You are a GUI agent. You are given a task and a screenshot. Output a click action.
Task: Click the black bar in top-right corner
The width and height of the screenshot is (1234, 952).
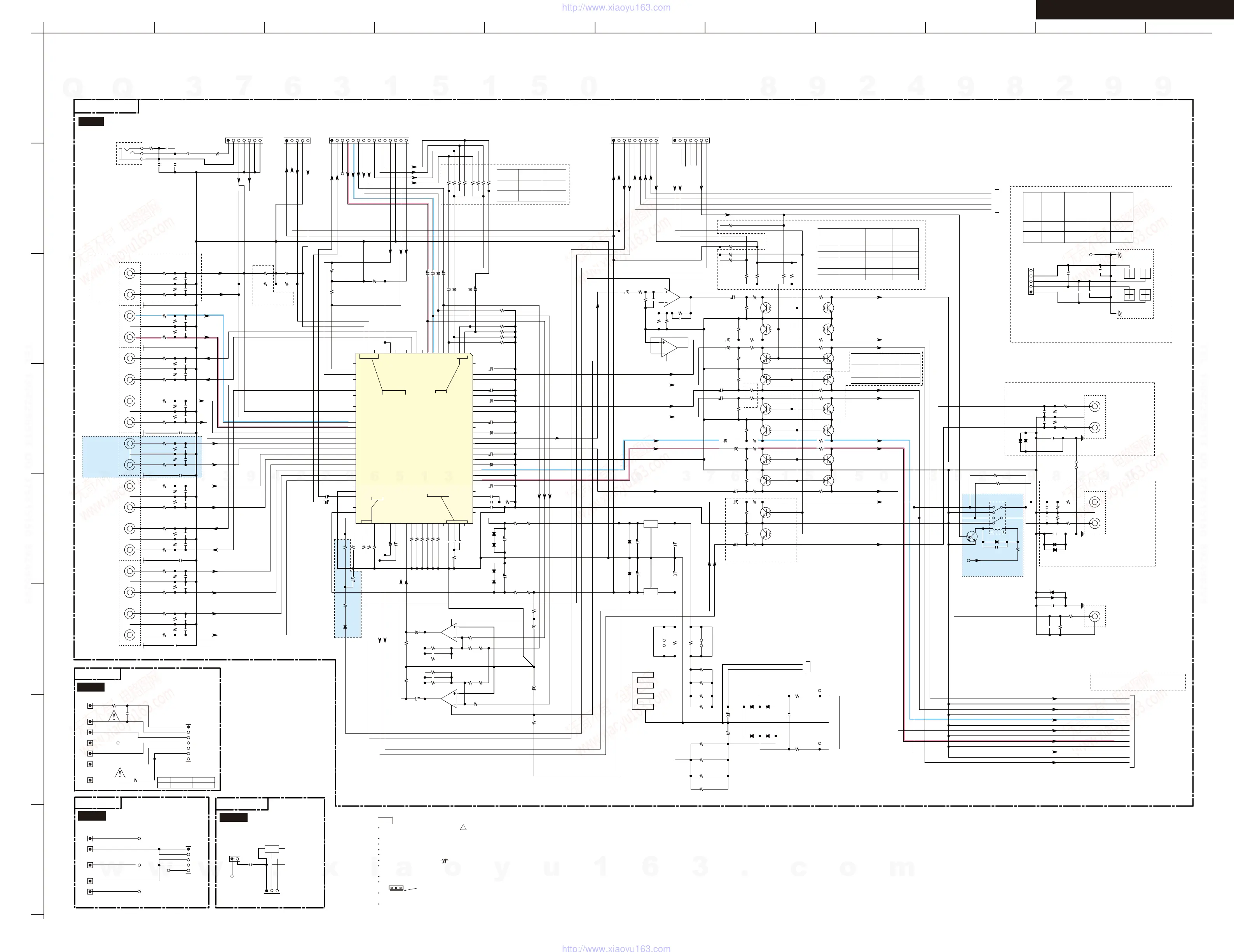click(x=1135, y=9)
